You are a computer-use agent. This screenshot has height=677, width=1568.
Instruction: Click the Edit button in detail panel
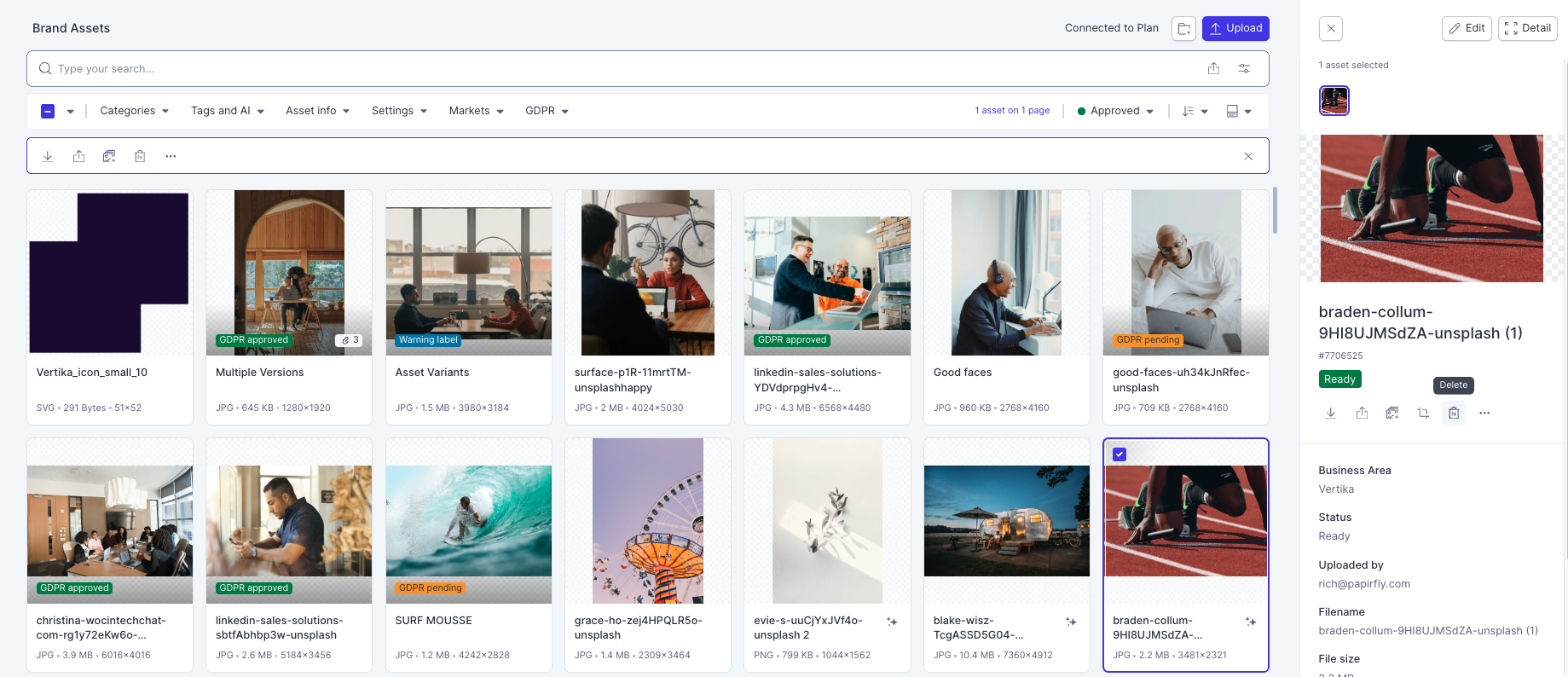[1467, 28]
